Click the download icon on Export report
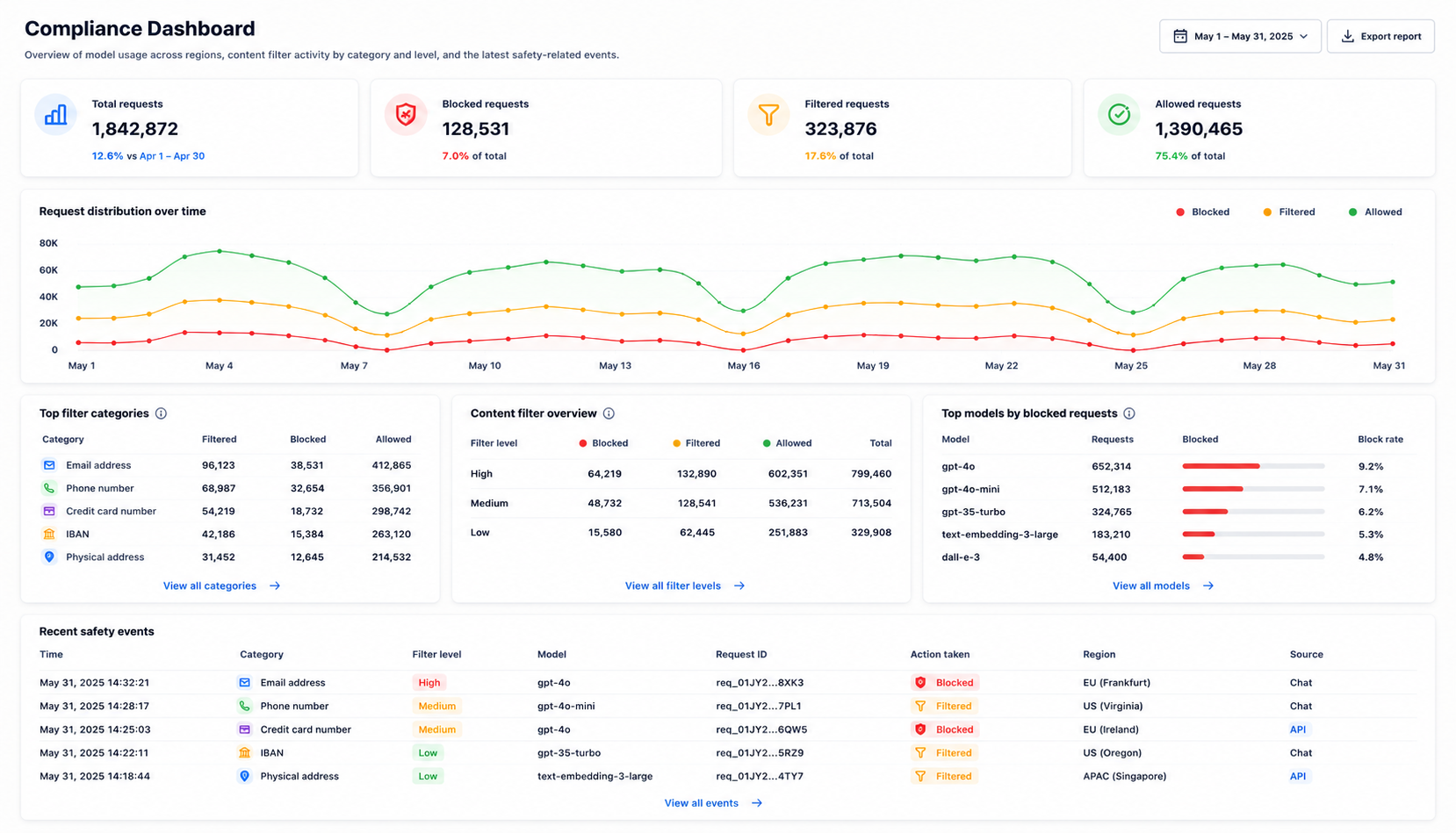 pyautogui.click(x=1347, y=36)
